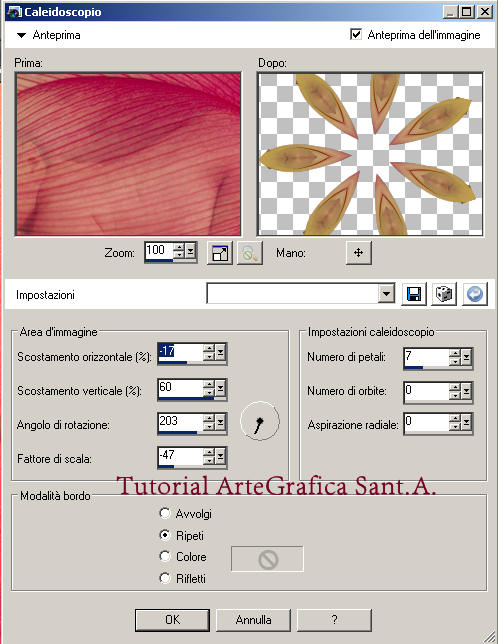
Task: Click the Mano pan arrows button
Action: click(358, 253)
